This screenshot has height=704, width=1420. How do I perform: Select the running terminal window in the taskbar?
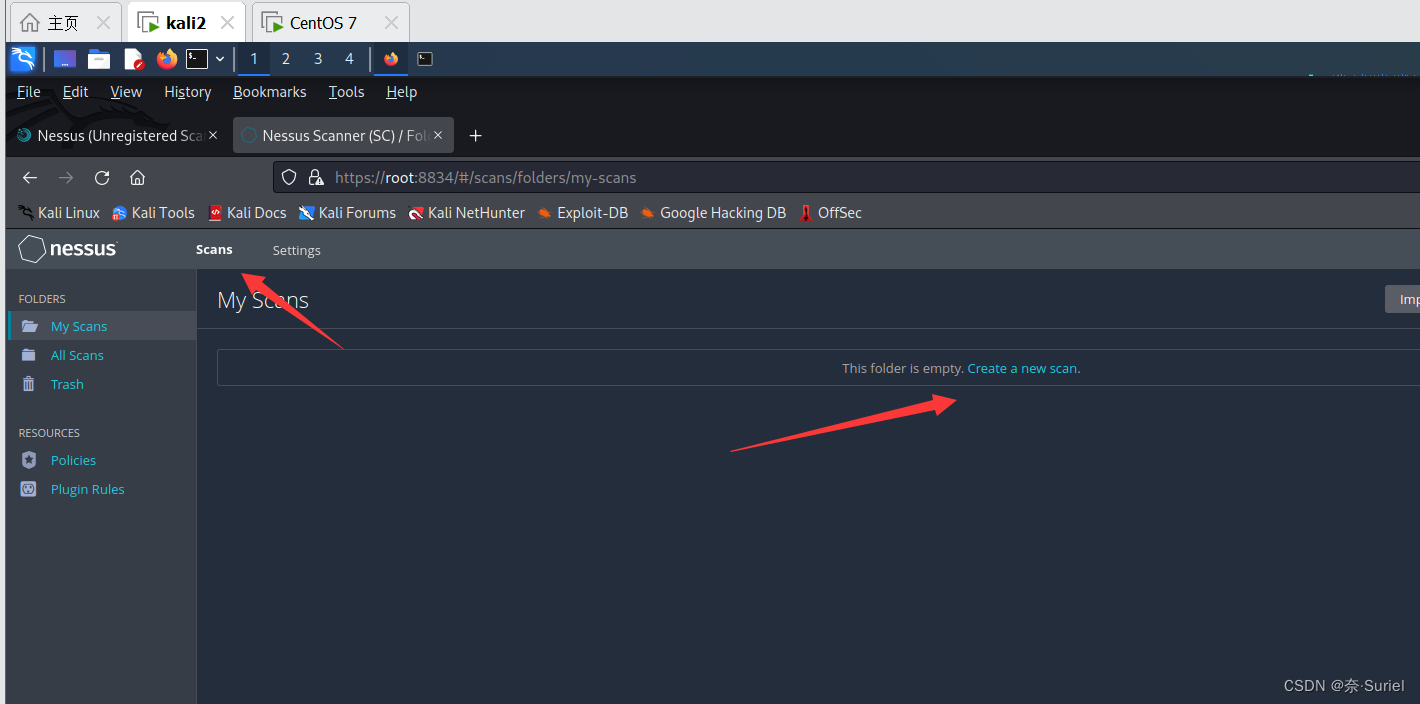coord(425,59)
